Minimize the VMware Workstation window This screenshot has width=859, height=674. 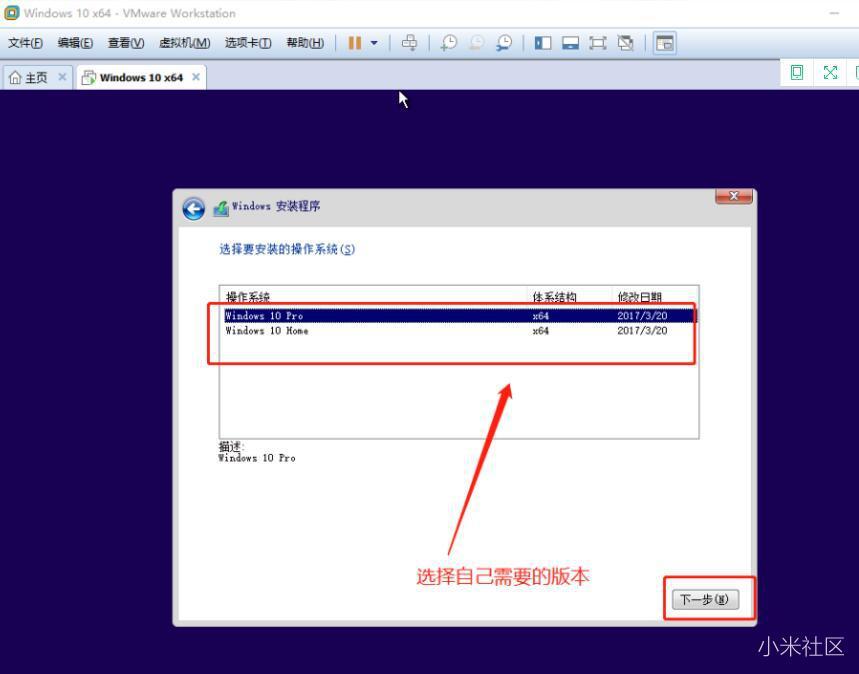pyautogui.click(x=834, y=13)
